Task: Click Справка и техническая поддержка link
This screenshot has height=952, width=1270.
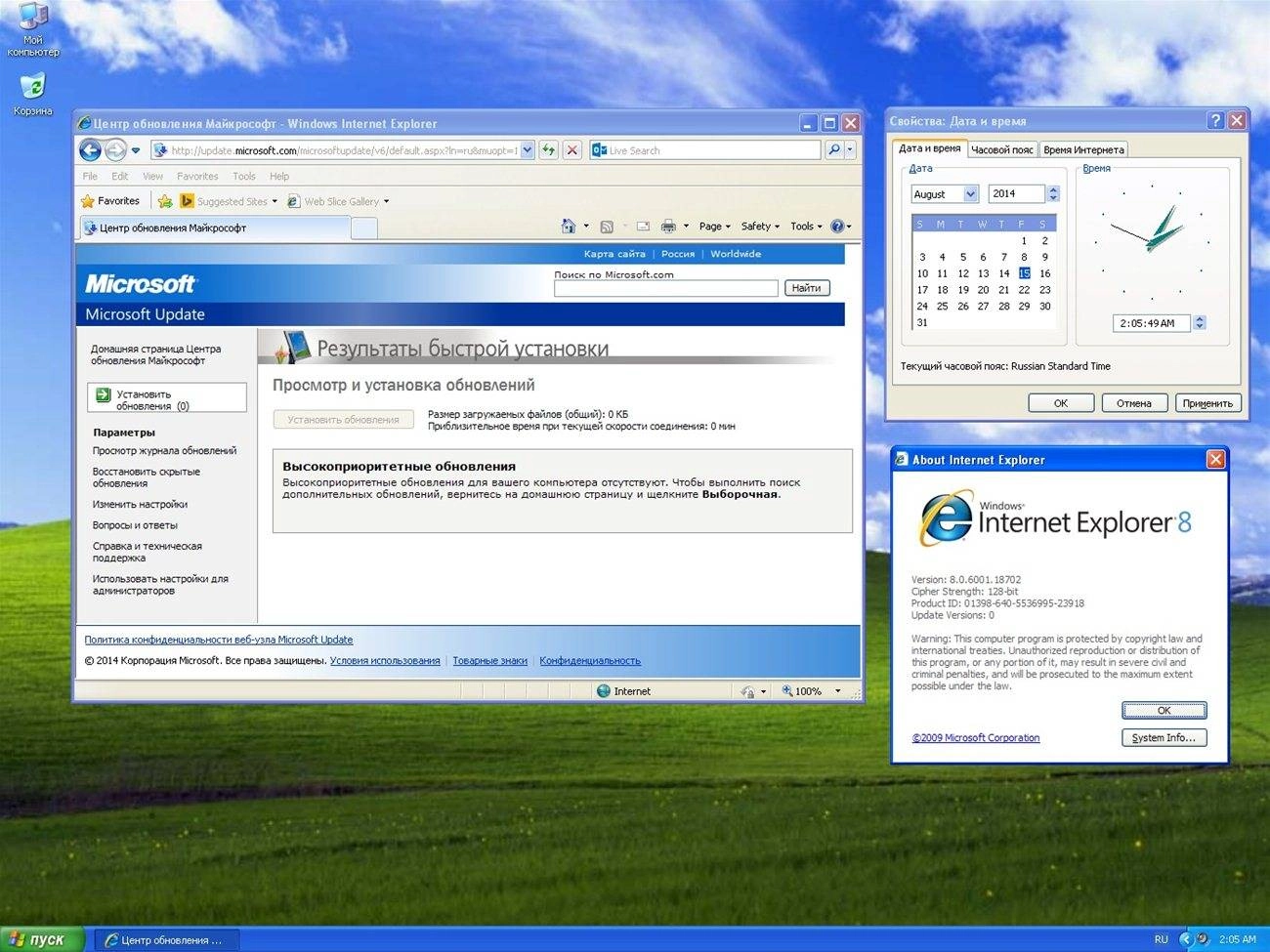Action: coord(148,553)
